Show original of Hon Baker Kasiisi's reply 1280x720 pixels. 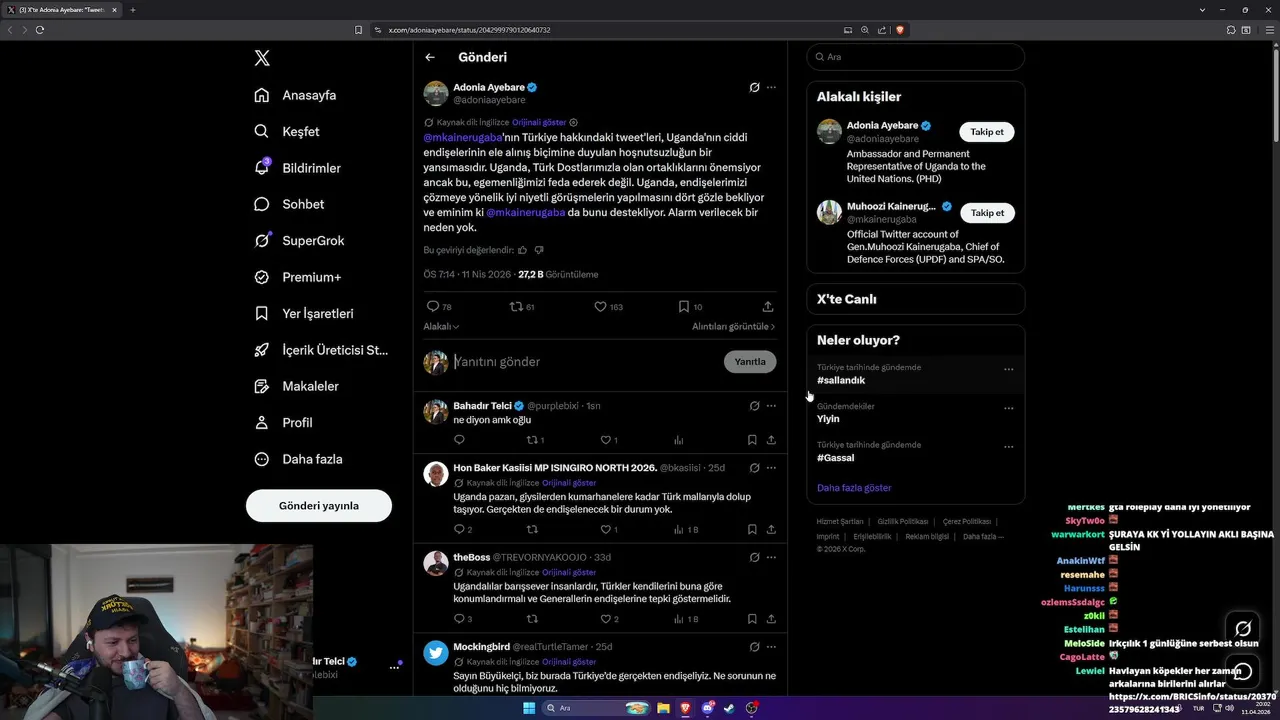click(569, 483)
